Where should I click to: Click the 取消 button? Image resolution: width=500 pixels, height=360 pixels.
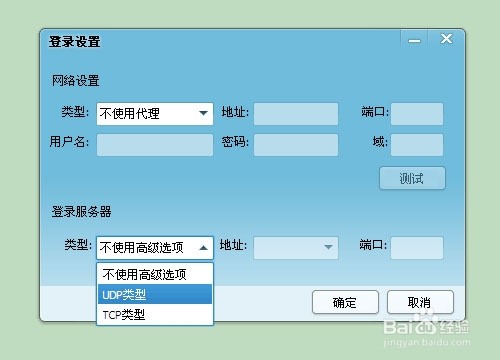[x=420, y=302]
